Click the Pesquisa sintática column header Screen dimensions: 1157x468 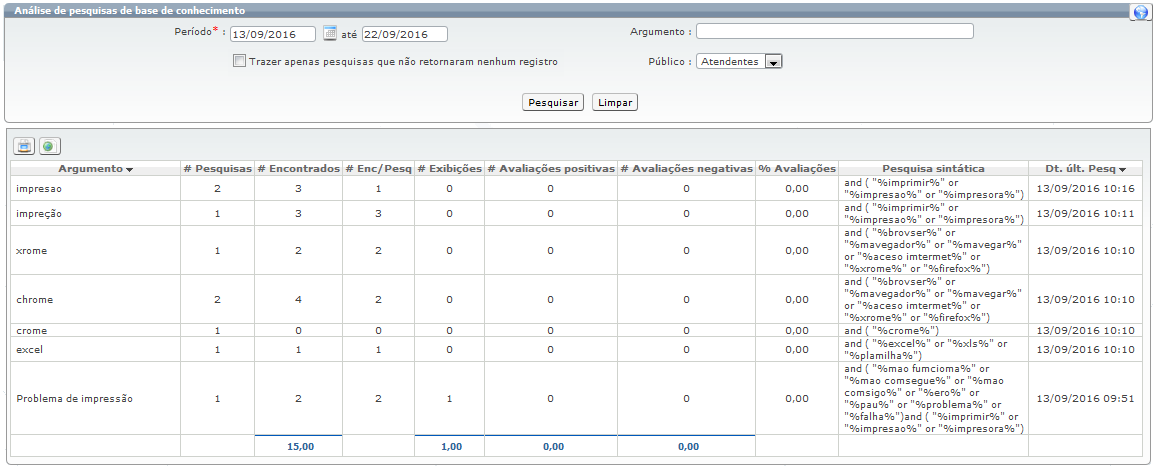click(933, 169)
